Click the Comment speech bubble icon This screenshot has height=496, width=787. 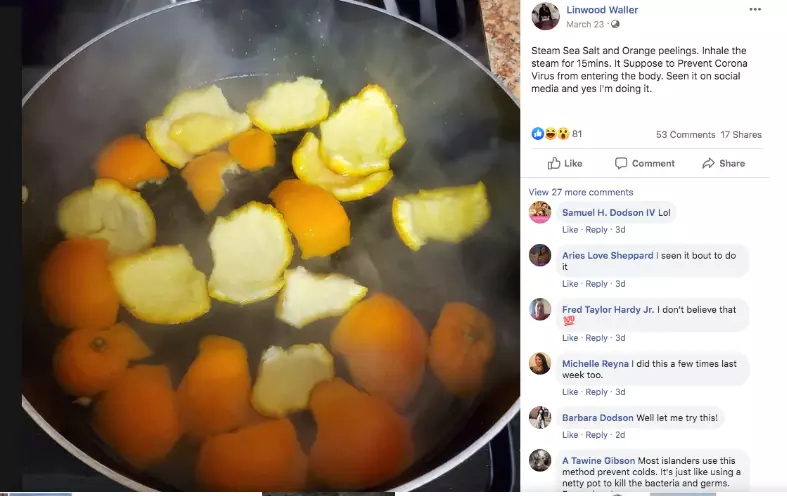coord(621,163)
